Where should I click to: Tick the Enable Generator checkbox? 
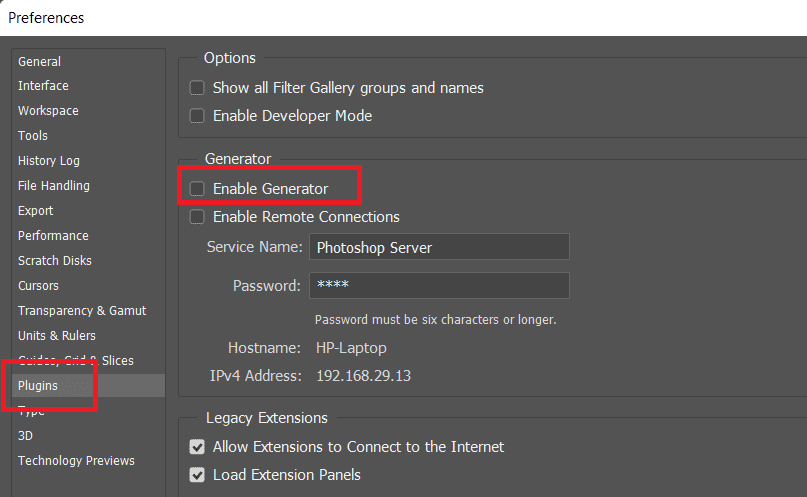coord(197,189)
